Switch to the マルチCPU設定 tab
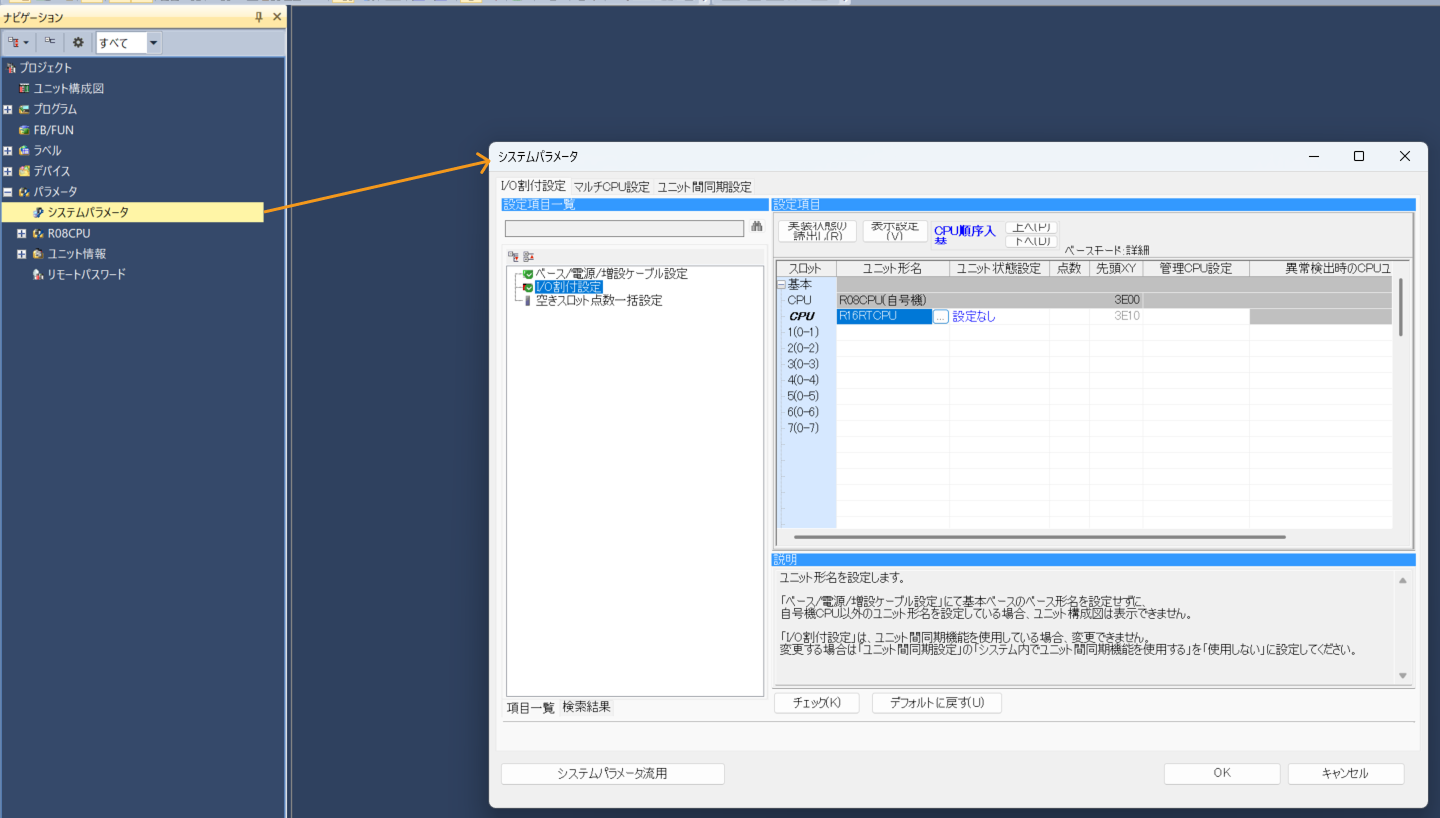The height and width of the screenshot is (818, 1440). tap(611, 187)
